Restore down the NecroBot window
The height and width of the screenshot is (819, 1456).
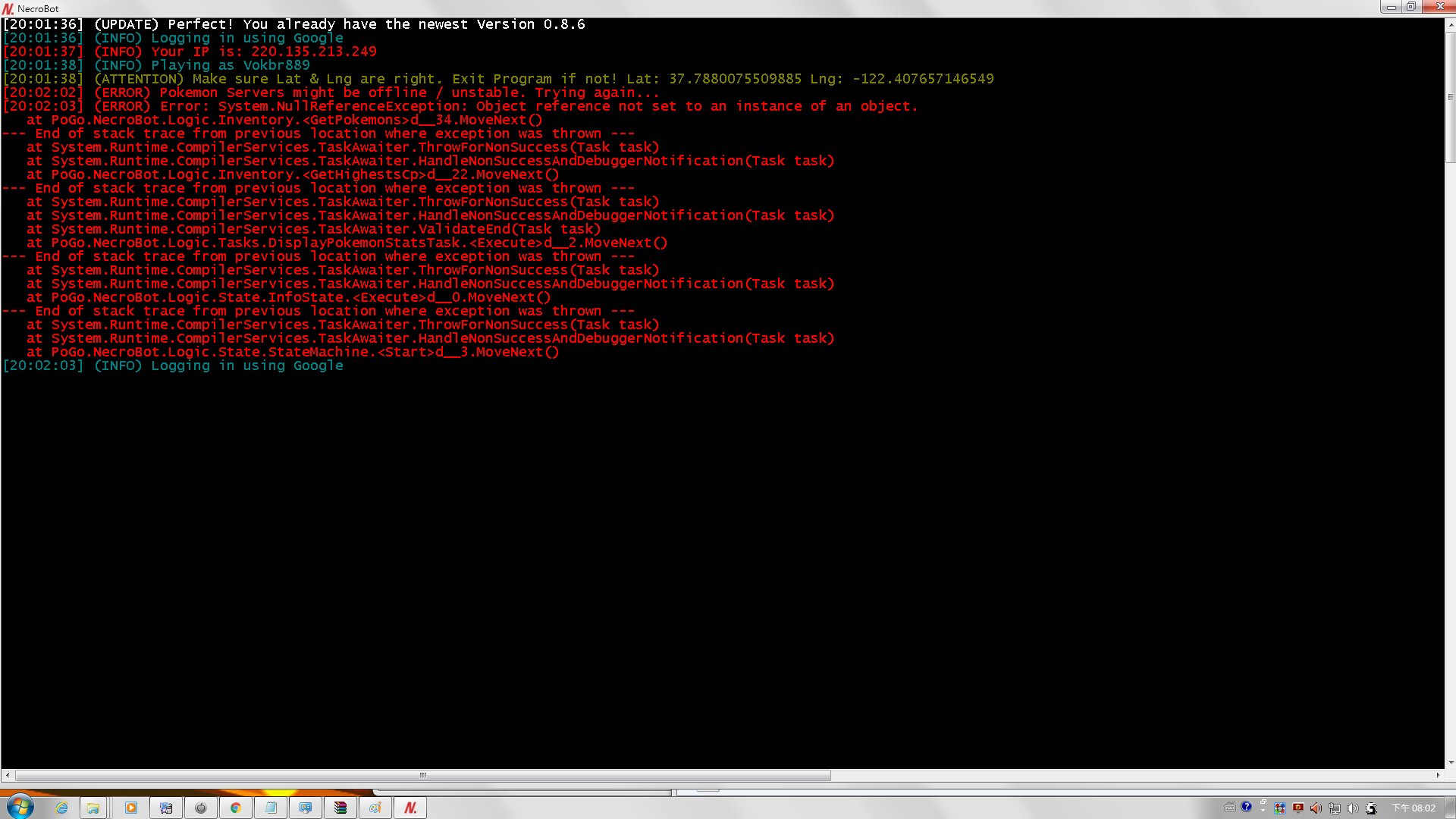point(1411,7)
